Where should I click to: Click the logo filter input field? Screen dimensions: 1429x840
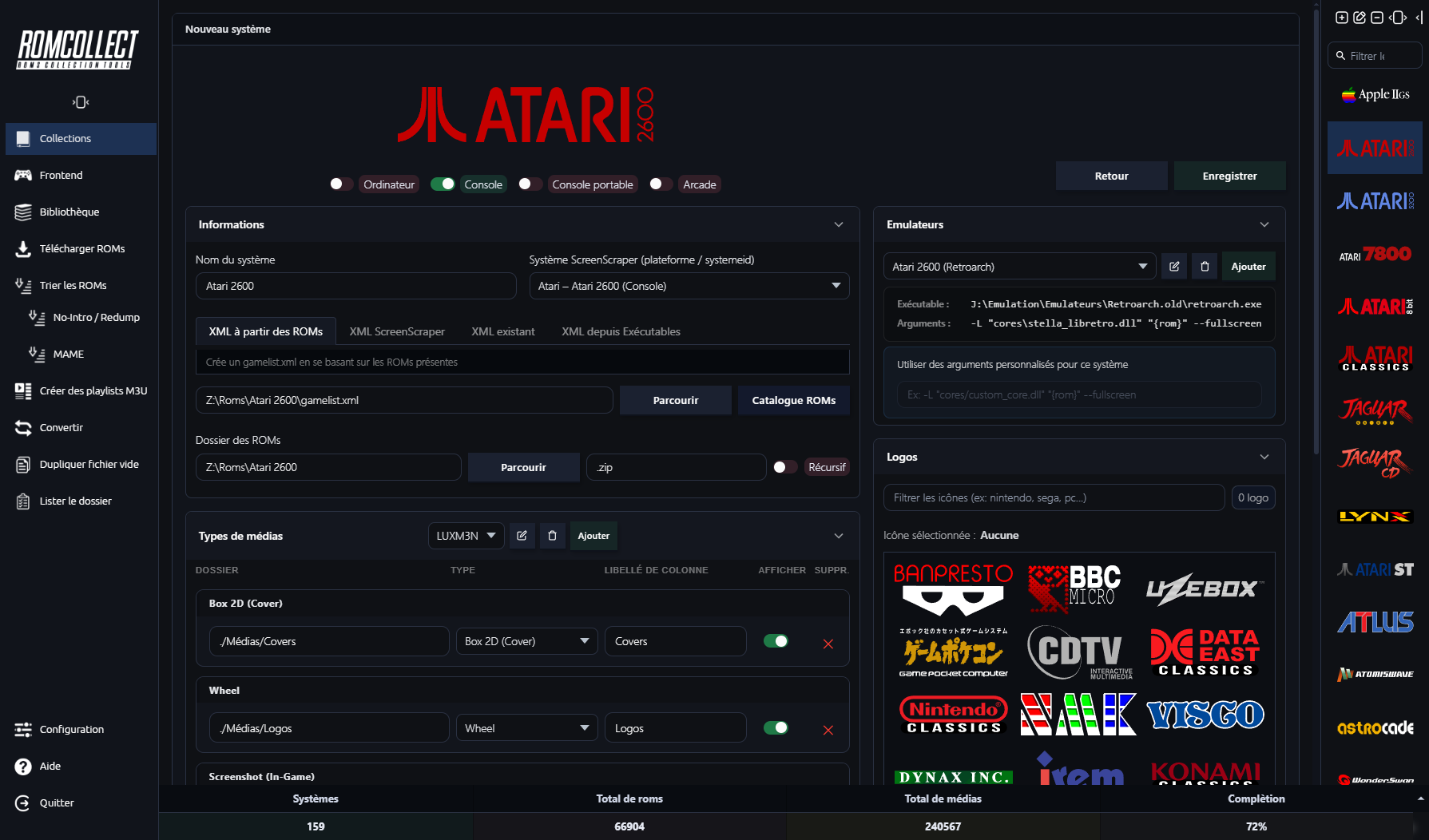1053,497
